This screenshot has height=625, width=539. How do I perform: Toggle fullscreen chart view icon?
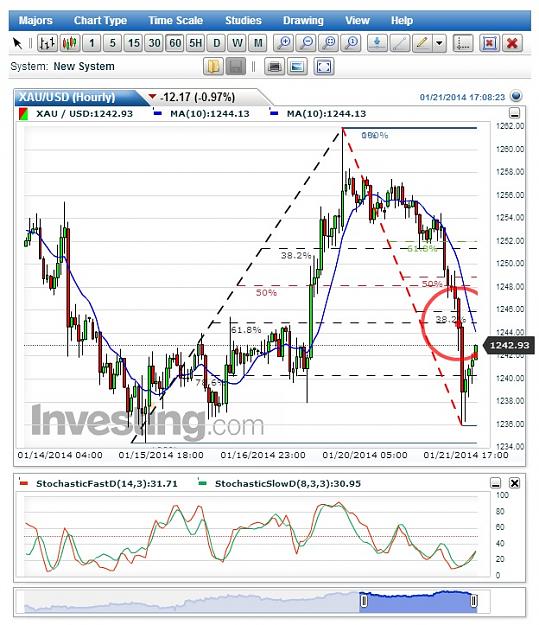click(324, 67)
